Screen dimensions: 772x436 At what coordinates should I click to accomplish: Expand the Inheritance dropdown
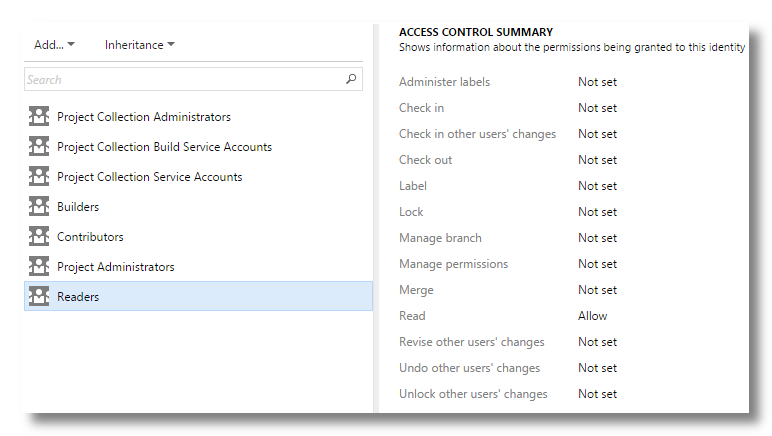pos(139,45)
